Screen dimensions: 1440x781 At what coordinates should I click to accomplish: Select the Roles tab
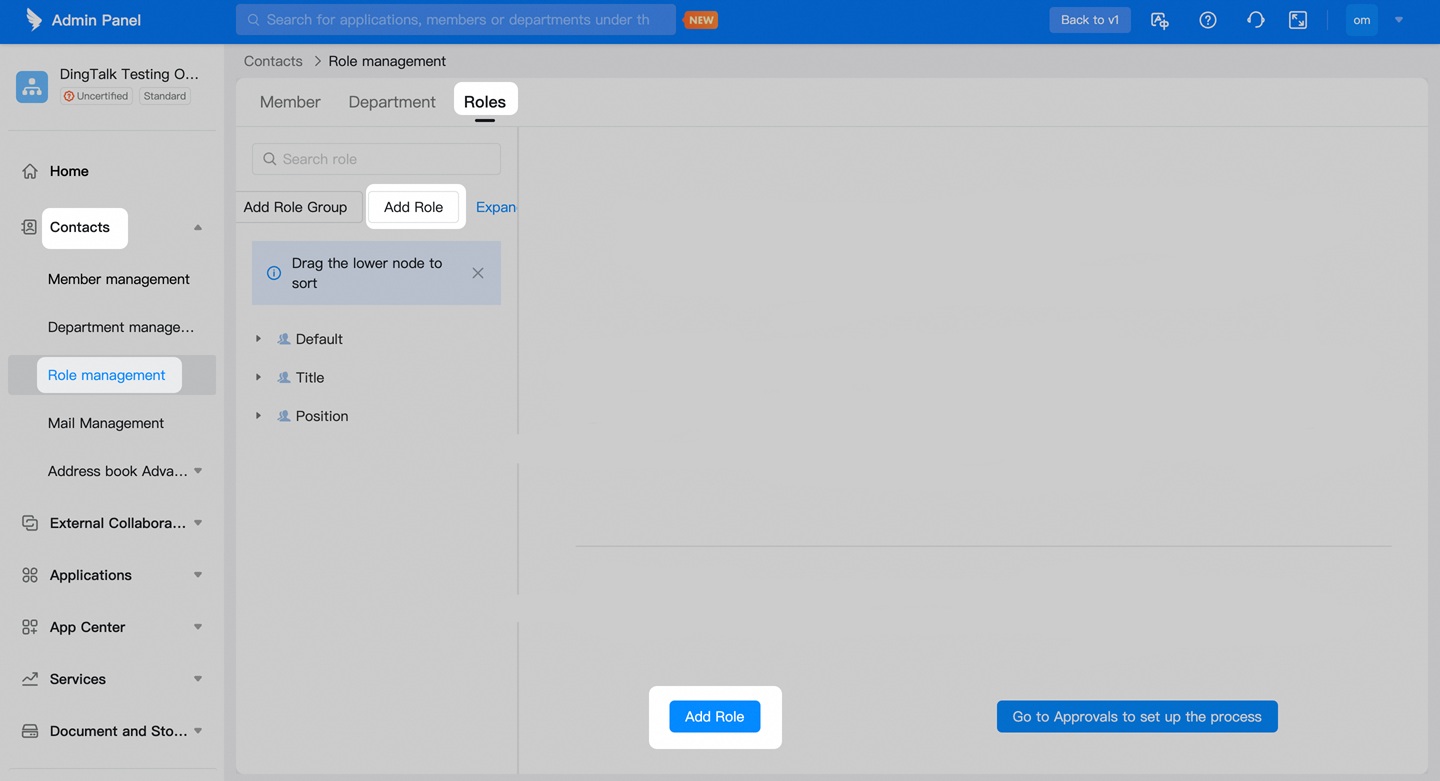pos(485,102)
